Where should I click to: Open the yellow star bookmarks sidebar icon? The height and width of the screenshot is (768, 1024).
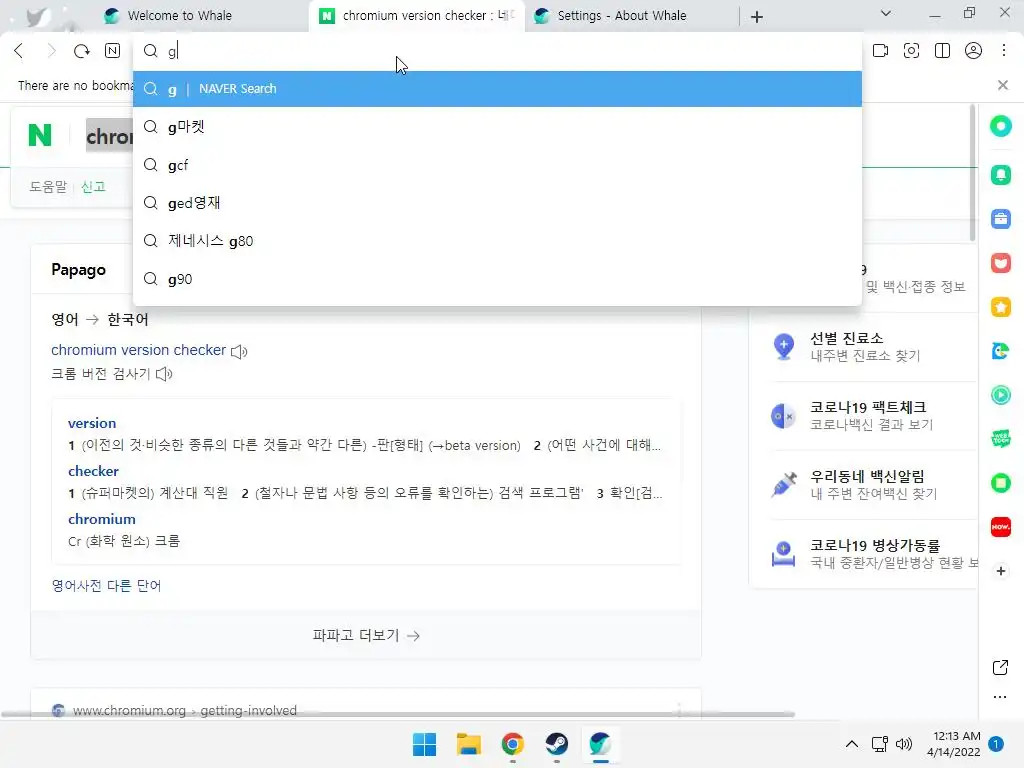pyautogui.click(x=1000, y=307)
